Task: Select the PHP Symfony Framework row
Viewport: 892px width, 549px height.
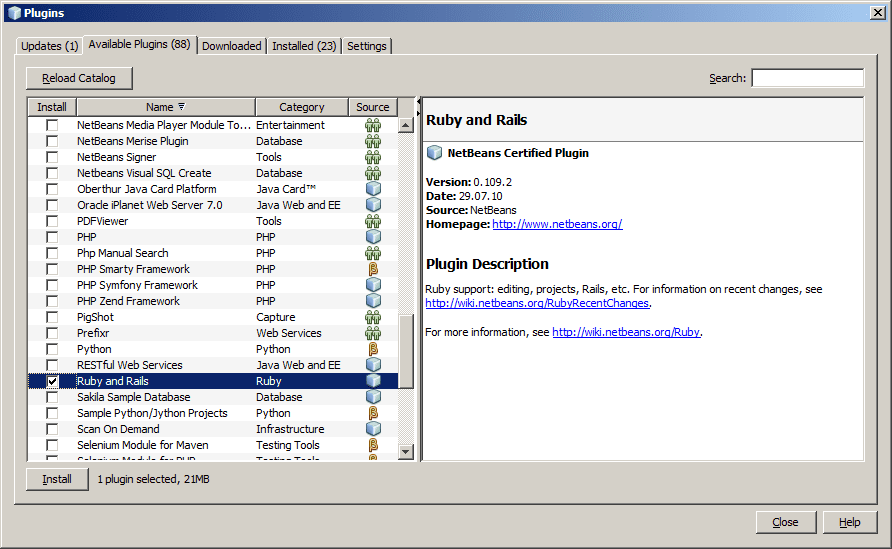Action: click(213, 285)
